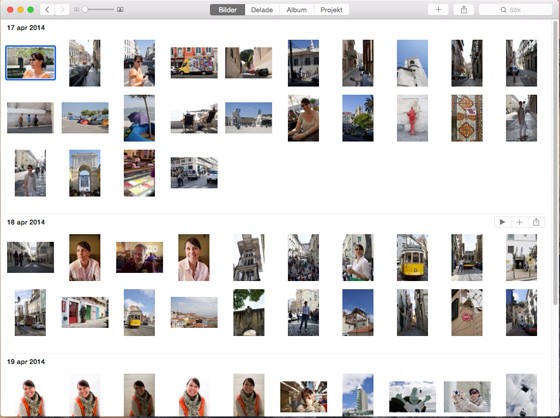Select the woman holding coffee cup photo
This screenshot has width=560, height=418.
[x=358, y=257]
